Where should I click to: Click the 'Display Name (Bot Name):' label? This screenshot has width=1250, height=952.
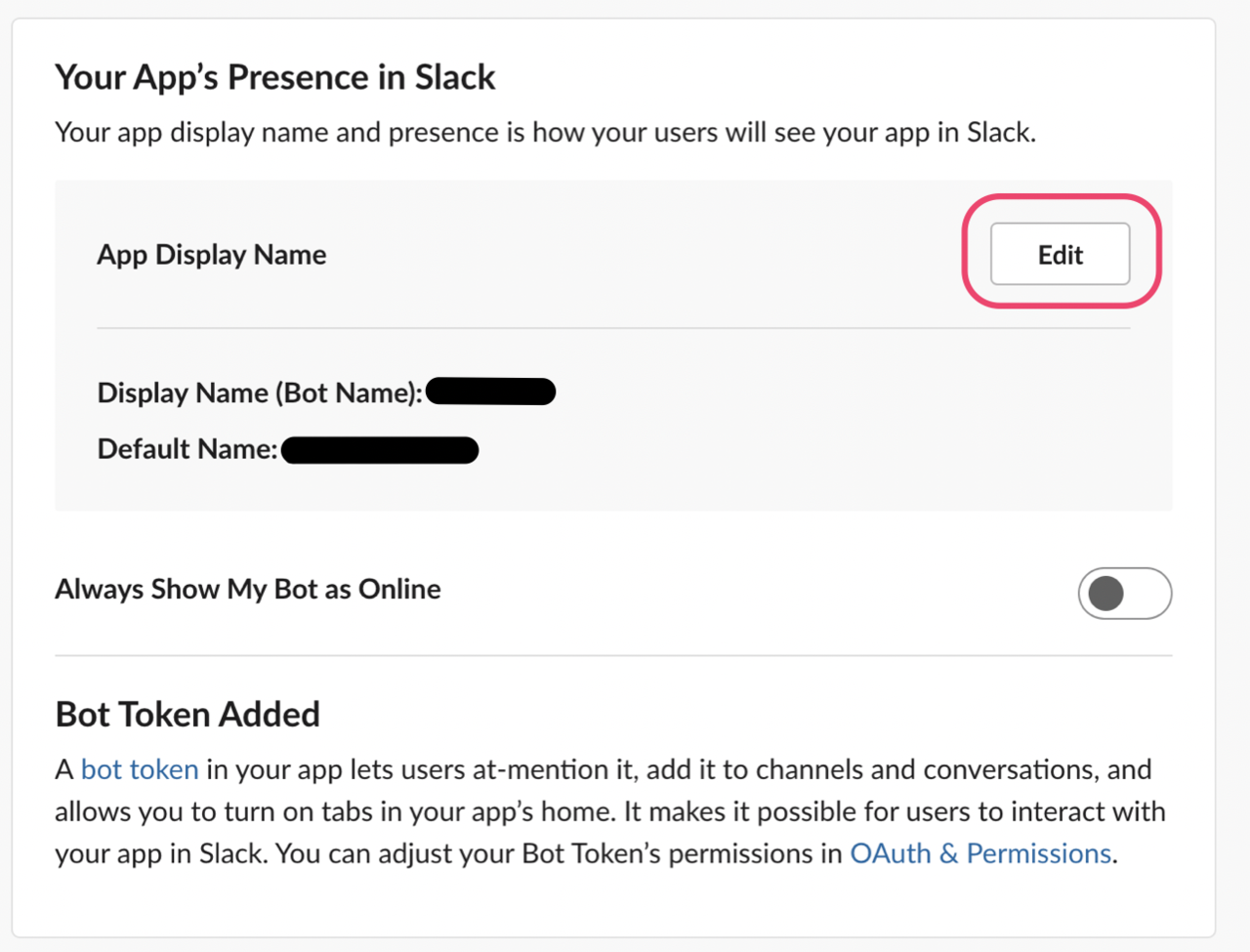tap(260, 393)
